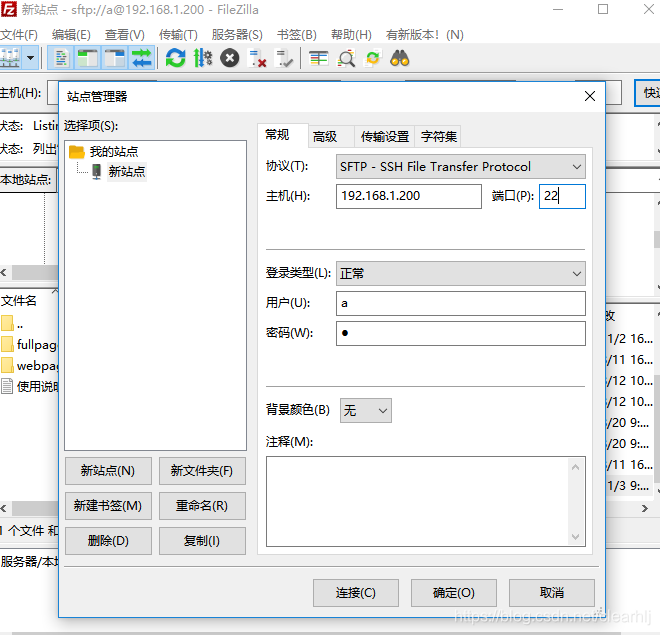This screenshot has height=635, width=660.
Task: Click the 新文件夹(F) button
Action: click(202, 471)
